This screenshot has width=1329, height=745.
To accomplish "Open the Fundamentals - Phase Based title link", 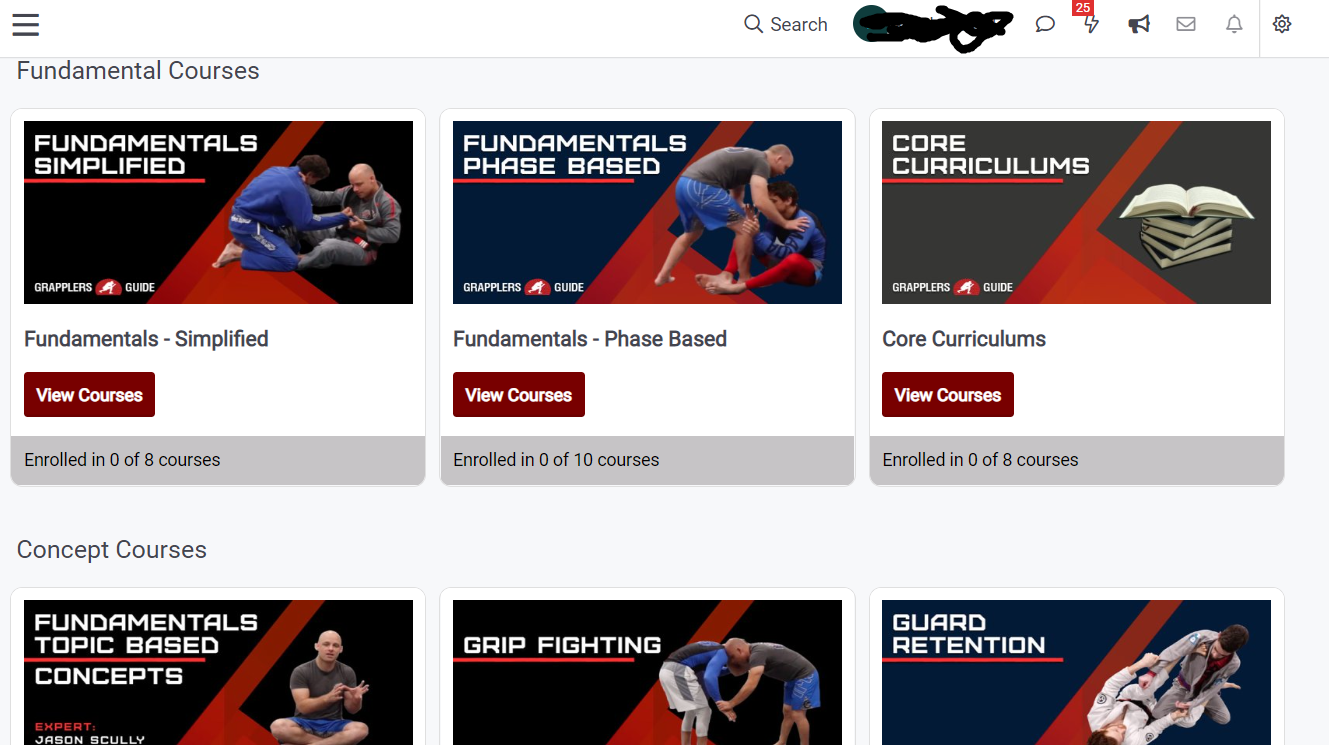I will click(590, 339).
